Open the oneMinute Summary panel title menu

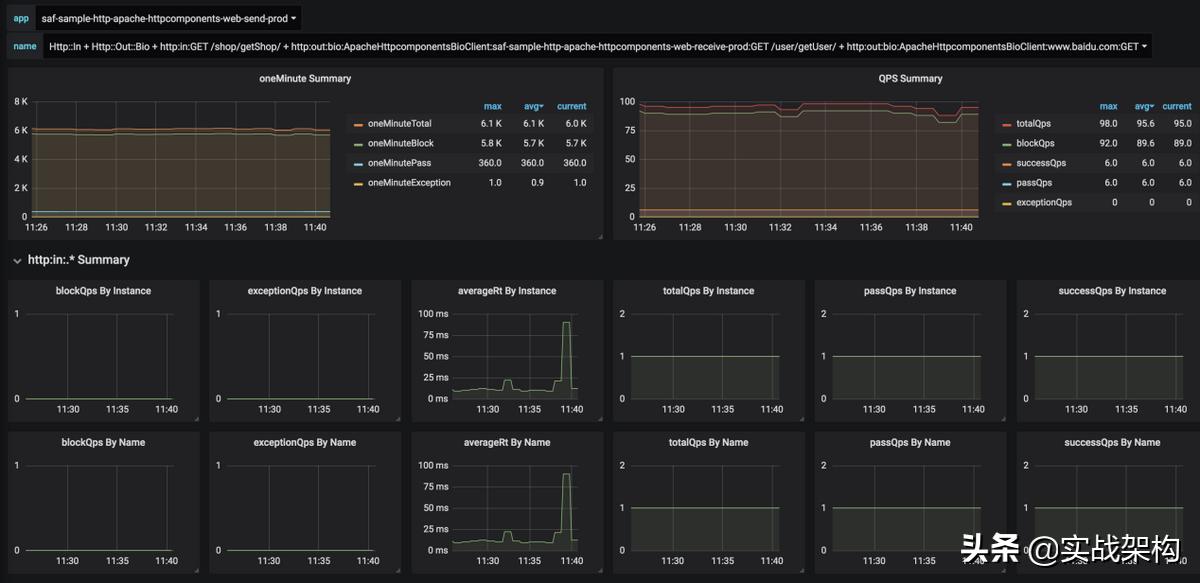click(305, 78)
